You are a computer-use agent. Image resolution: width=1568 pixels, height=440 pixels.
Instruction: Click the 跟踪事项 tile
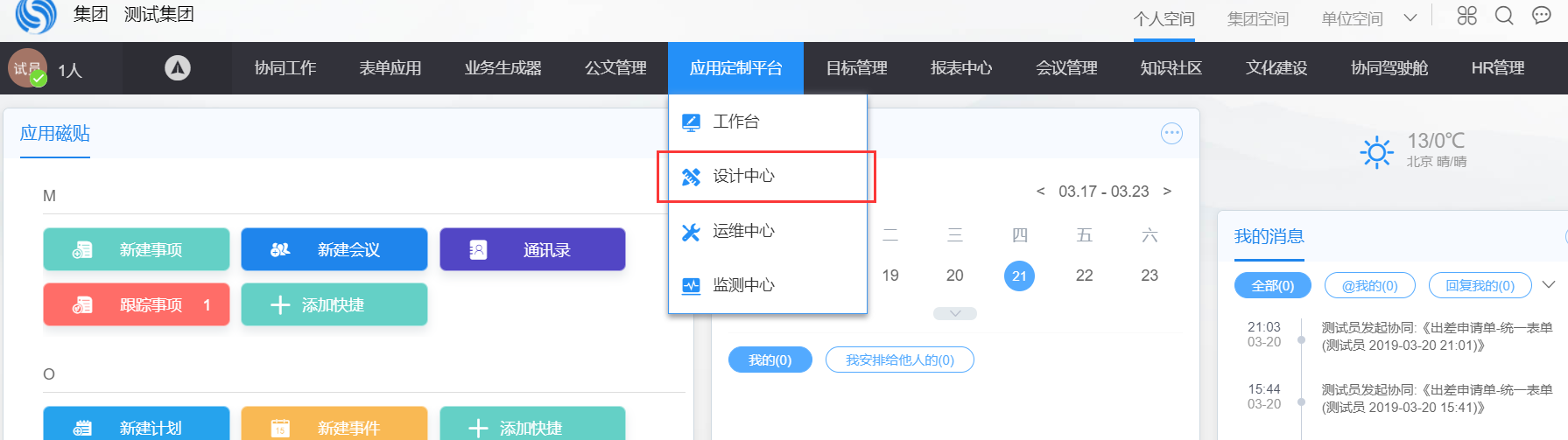coord(137,305)
